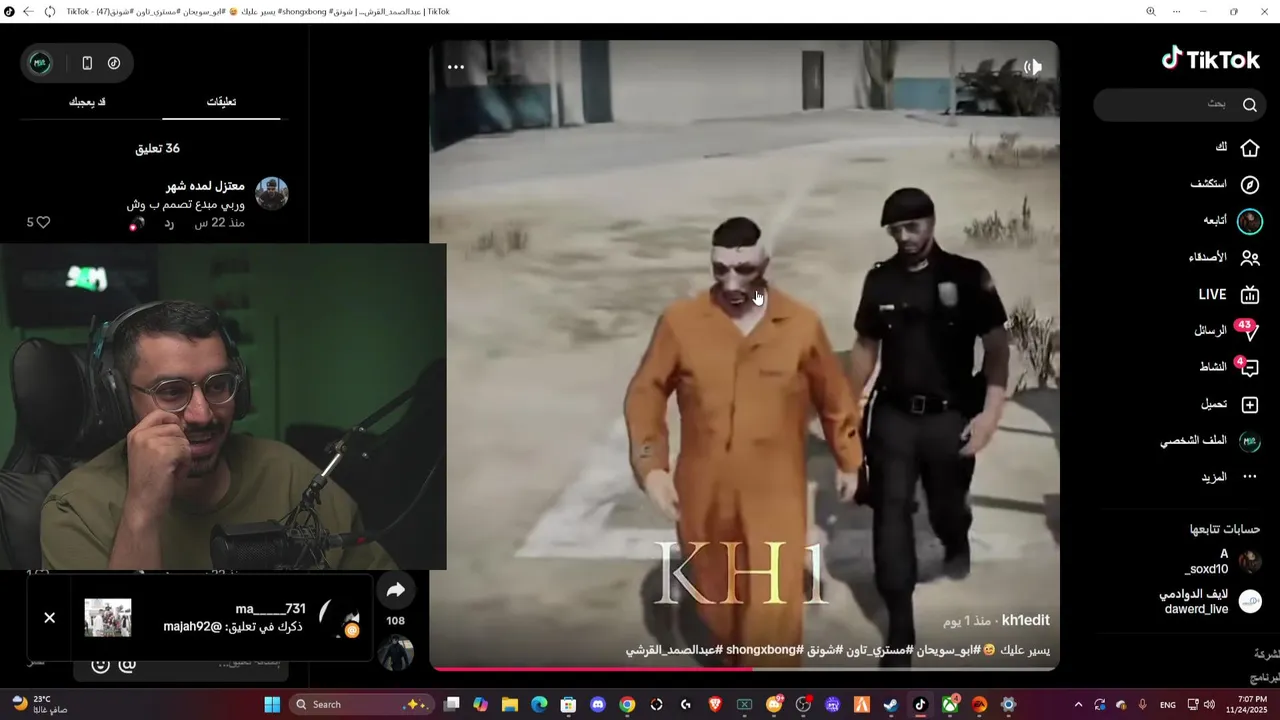Reply (رد) to the top comment
Viewport: 1280px width, 720px height.
169,223
